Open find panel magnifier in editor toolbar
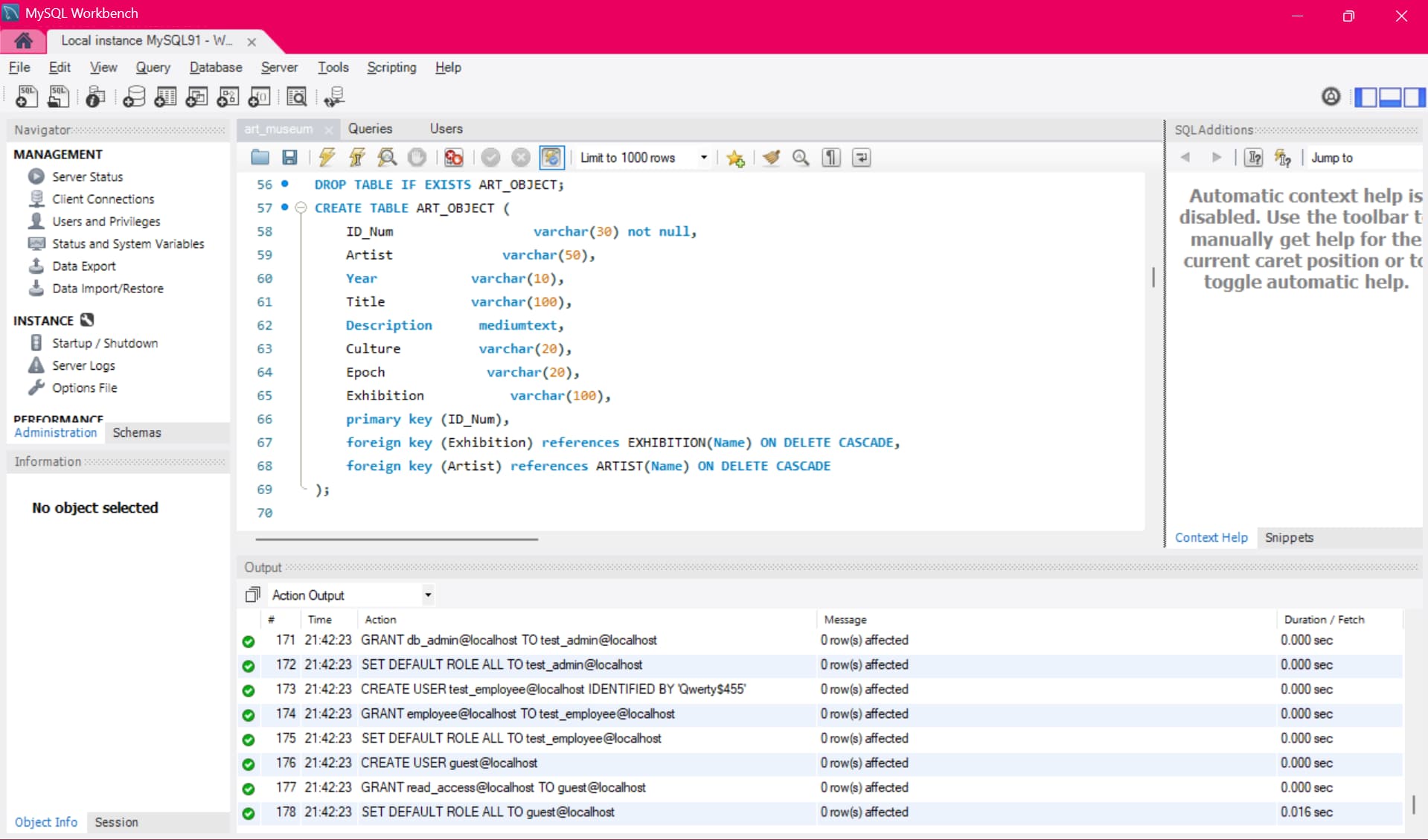Viewport: 1428px width, 840px height. tap(801, 157)
